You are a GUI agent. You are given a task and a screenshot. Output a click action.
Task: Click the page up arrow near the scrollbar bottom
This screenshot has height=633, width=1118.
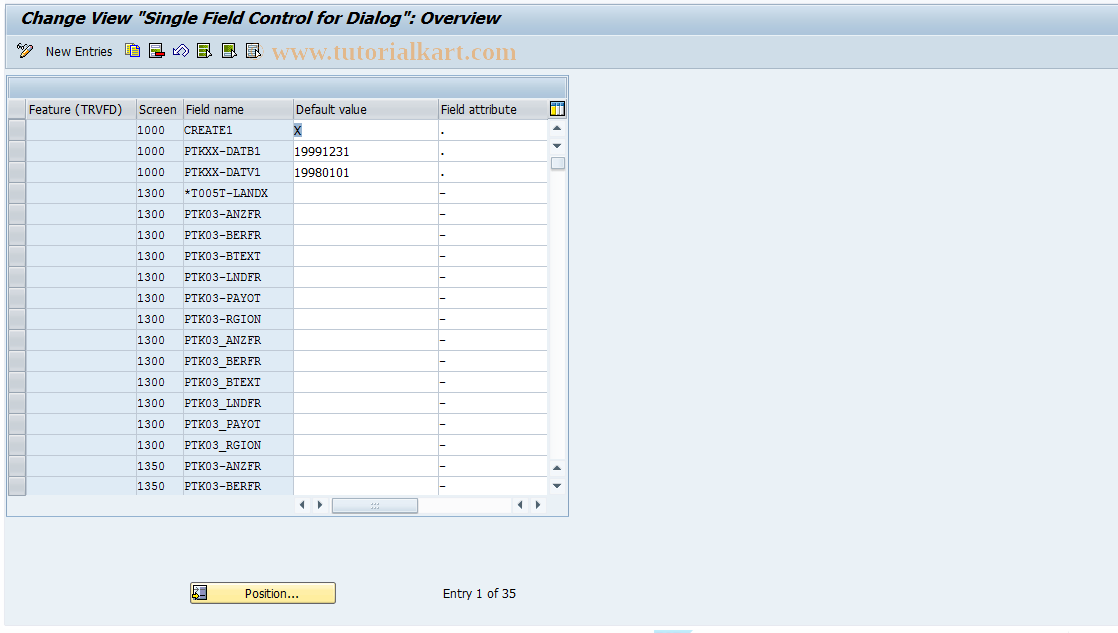point(558,468)
